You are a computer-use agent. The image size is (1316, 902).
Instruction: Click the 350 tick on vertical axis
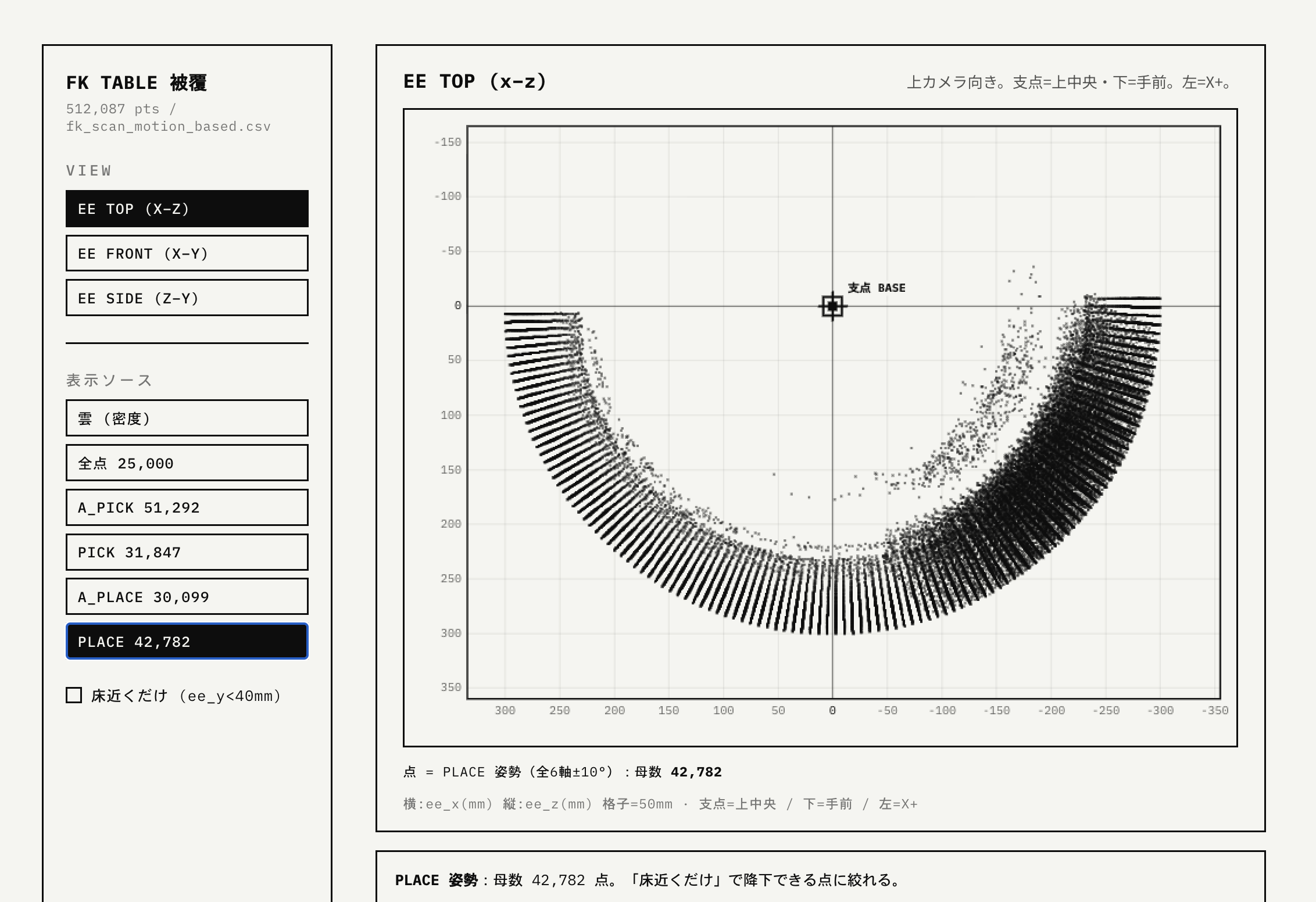tap(450, 687)
